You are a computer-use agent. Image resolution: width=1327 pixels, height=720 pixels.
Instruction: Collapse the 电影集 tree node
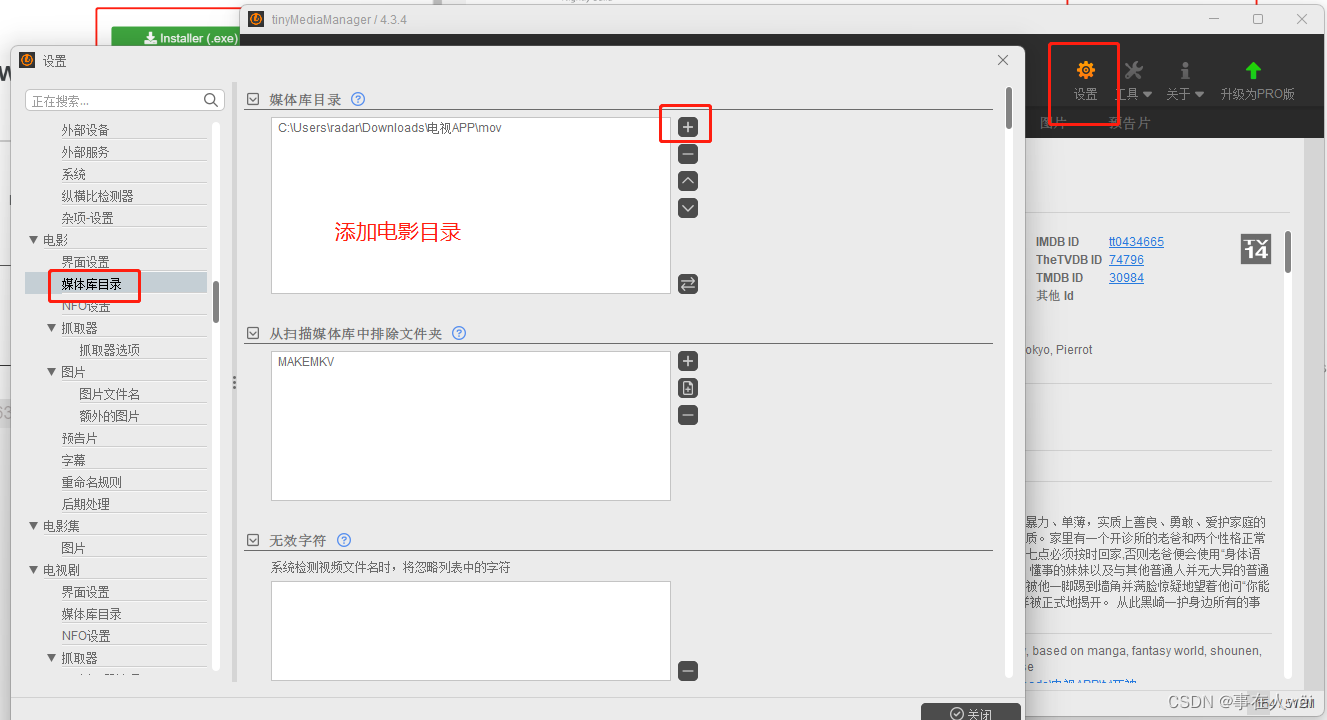point(34,526)
